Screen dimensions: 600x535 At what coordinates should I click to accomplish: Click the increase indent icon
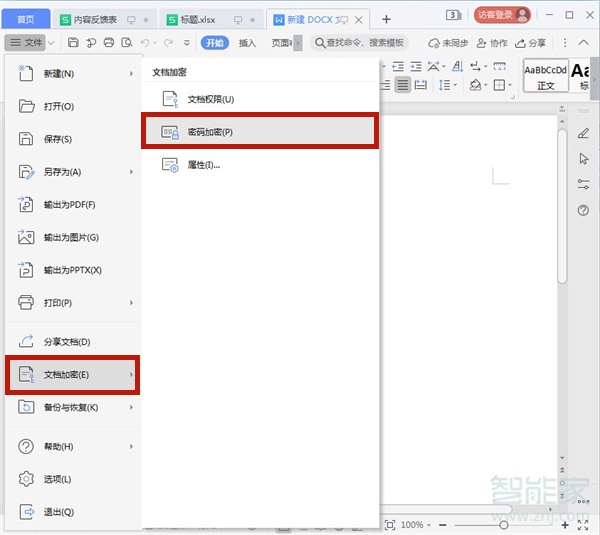[416, 67]
